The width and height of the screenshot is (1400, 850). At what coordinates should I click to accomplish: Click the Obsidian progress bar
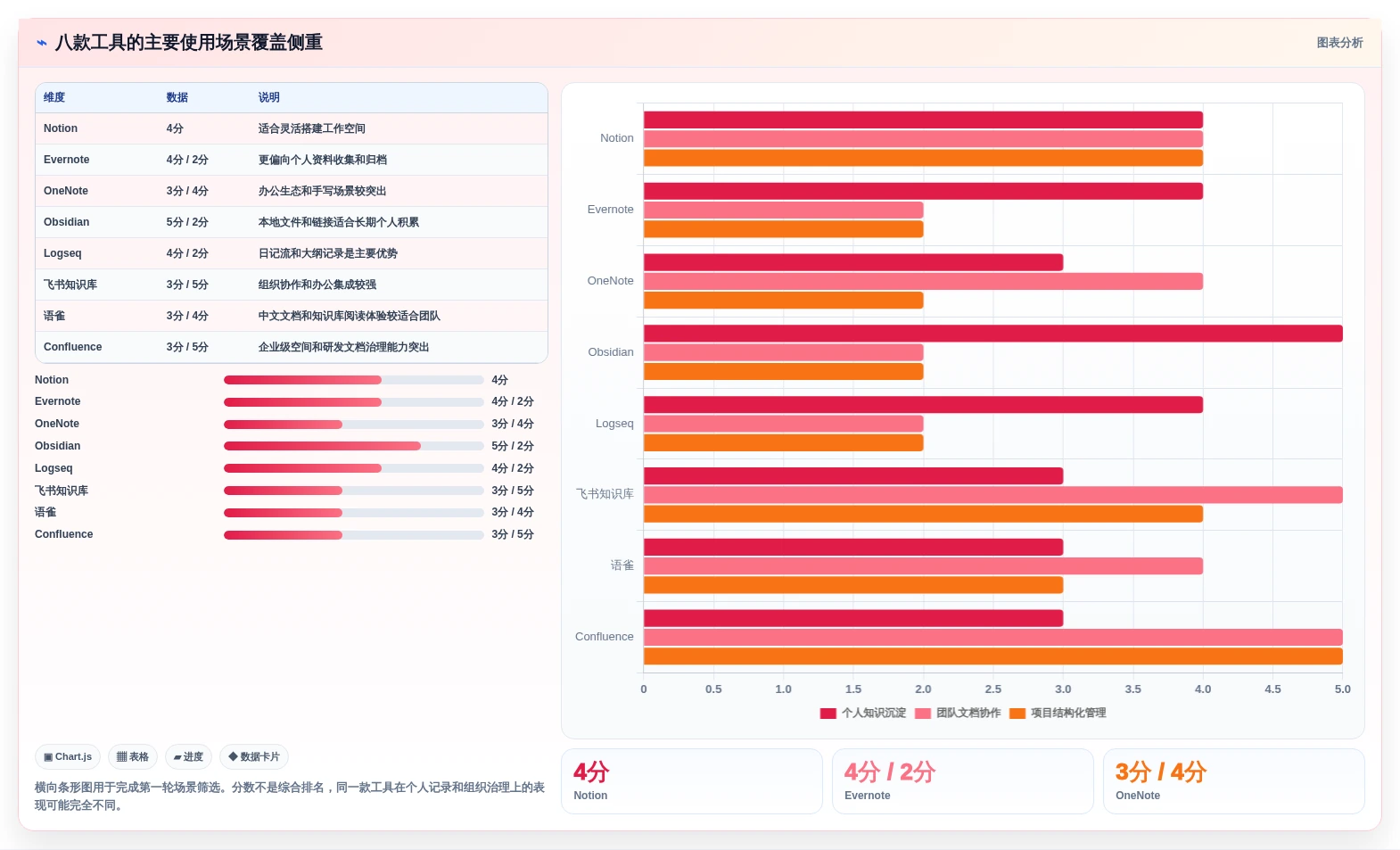click(x=354, y=446)
